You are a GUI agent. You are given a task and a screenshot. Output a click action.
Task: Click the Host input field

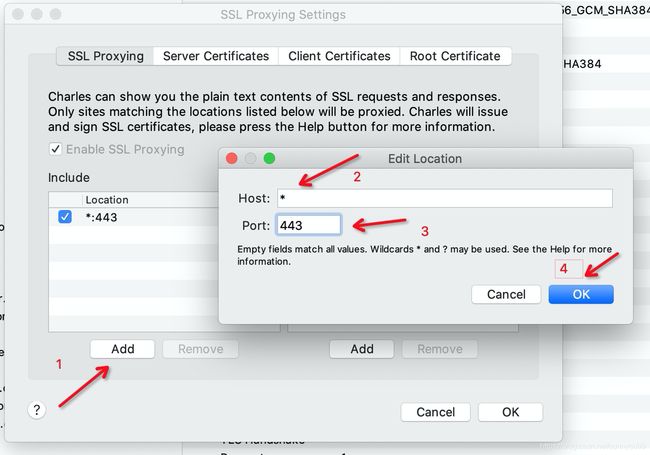pos(444,198)
